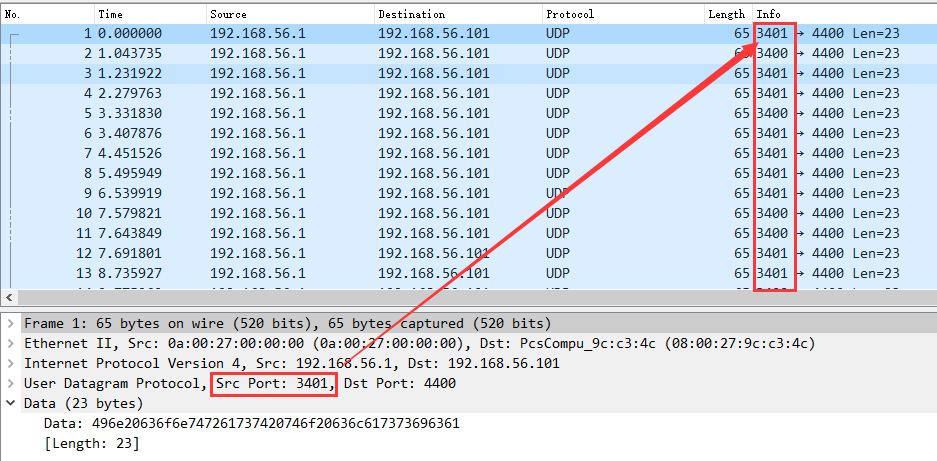Expand the Frame 1 details row
The width and height of the screenshot is (937, 461).
tap(11, 323)
